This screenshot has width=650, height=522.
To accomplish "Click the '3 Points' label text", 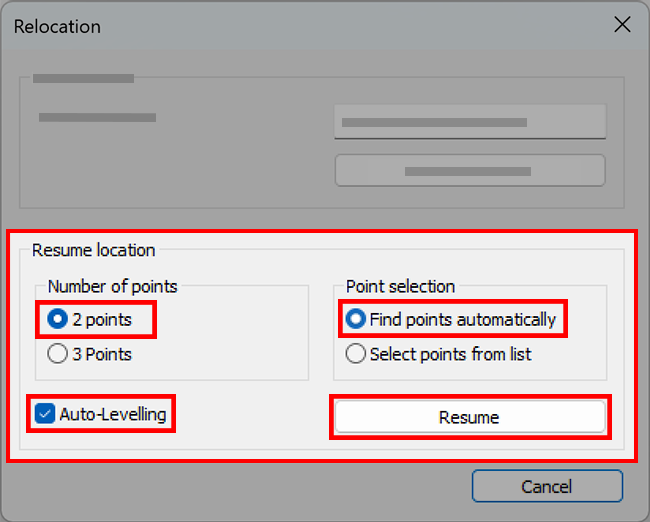I will coord(102,354).
